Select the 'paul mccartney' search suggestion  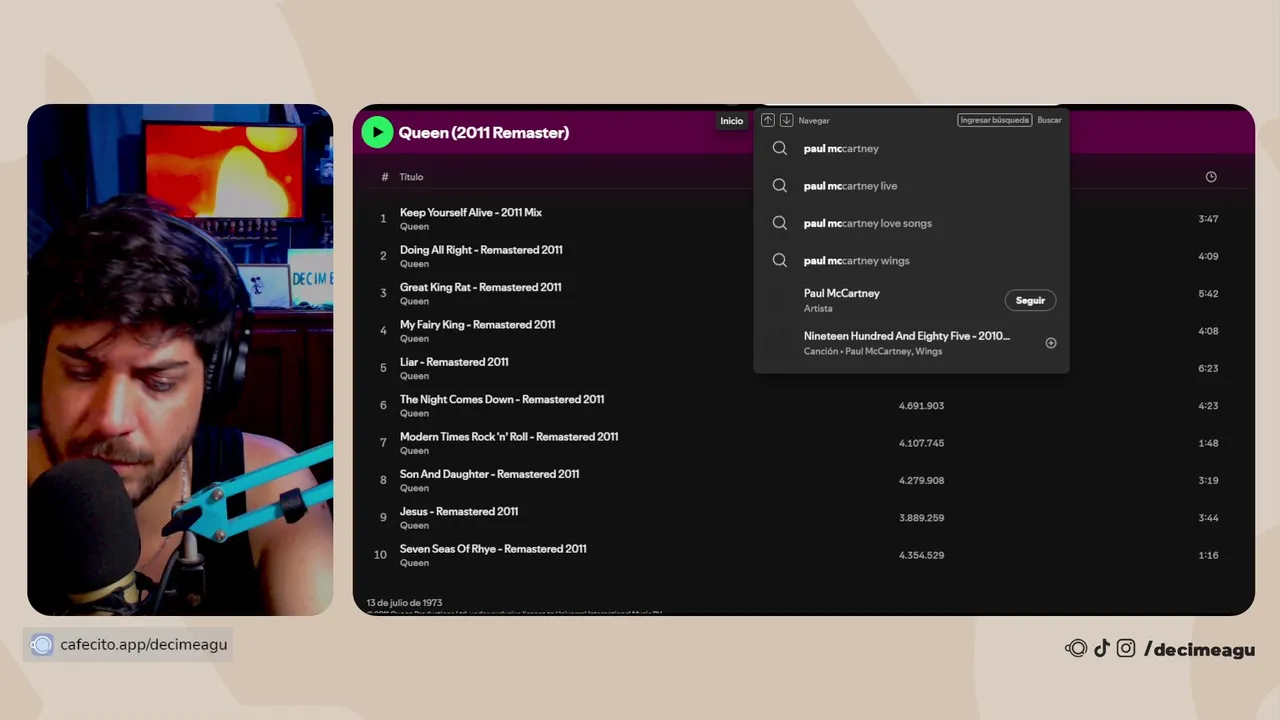pyautogui.click(x=841, y=148)
